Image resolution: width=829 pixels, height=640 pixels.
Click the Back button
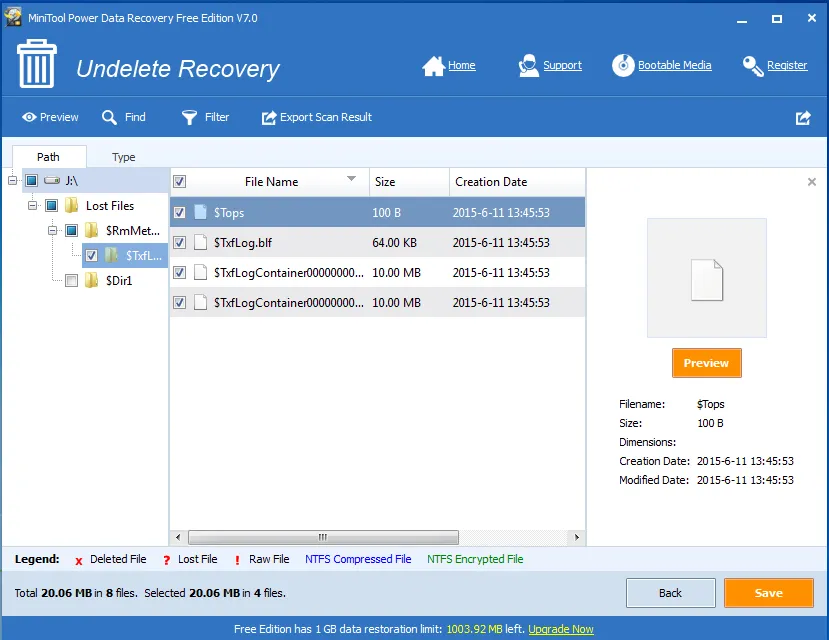pos(670,593)
